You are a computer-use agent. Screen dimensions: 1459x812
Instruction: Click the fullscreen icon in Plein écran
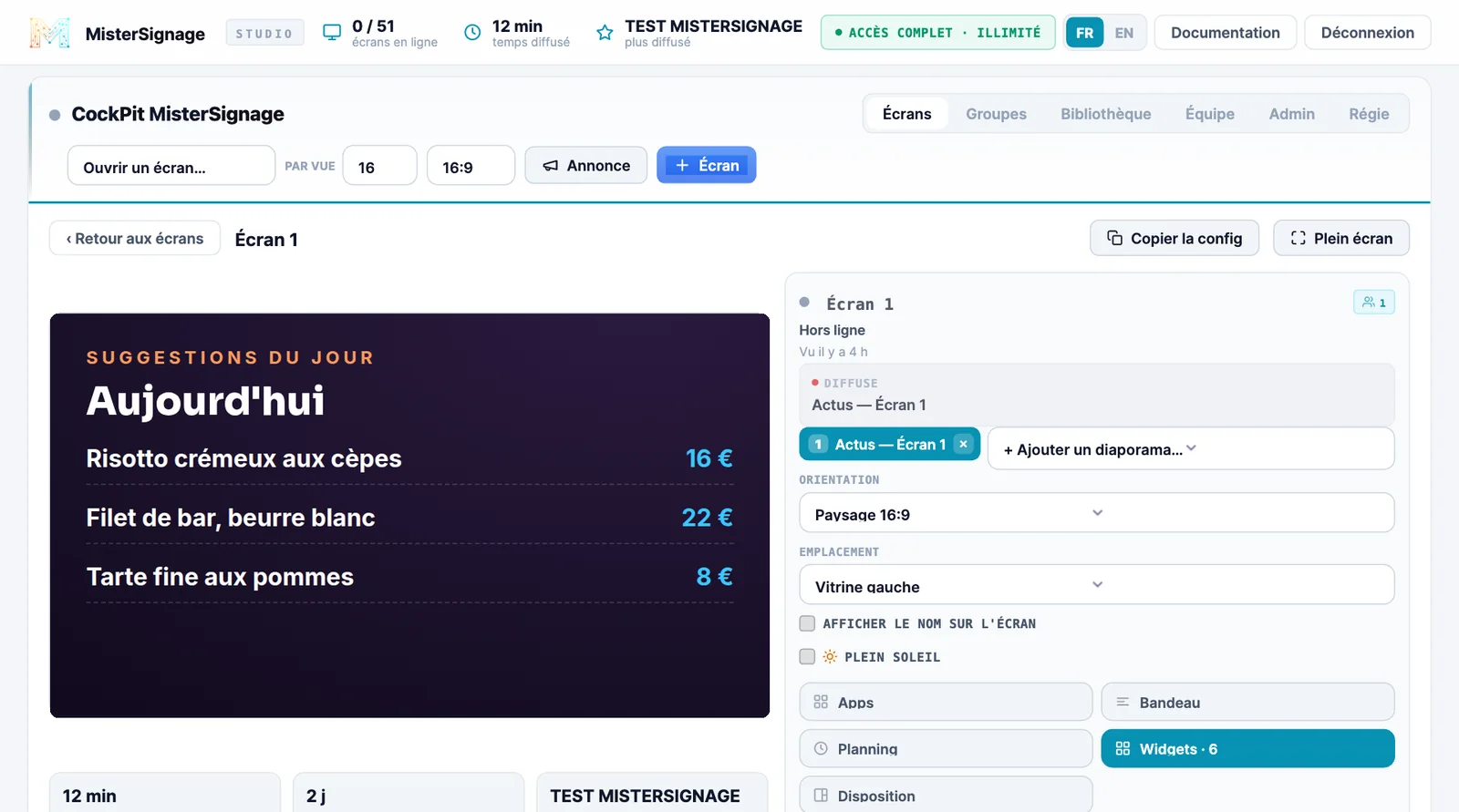pos(1299,238)
